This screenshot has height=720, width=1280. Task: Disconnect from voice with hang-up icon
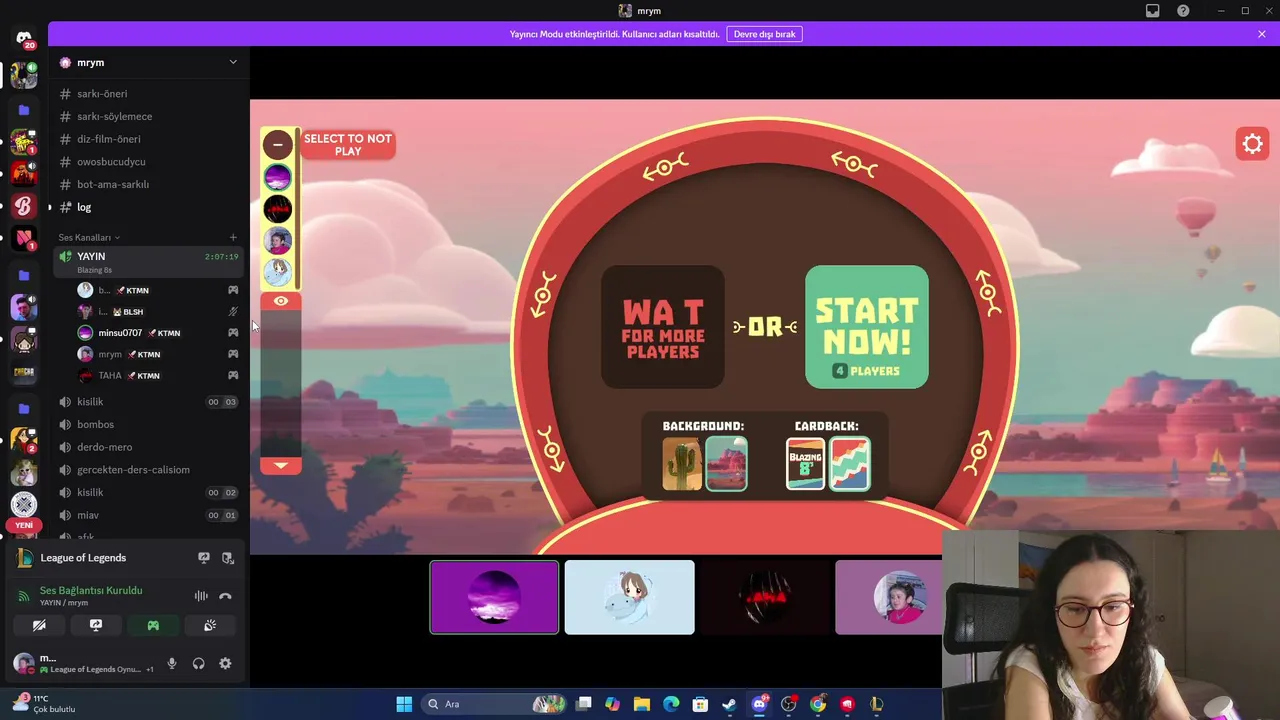coord(225,596)
